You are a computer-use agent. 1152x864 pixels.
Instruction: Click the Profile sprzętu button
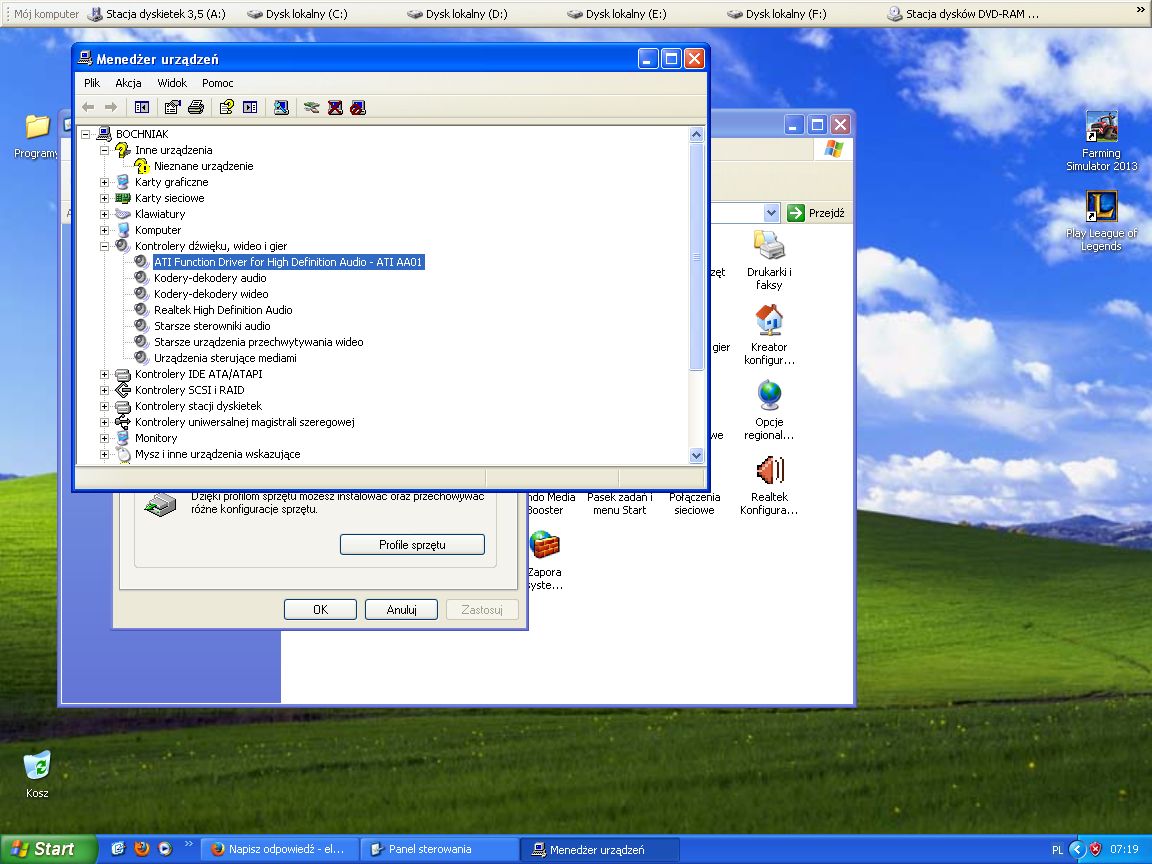[x=412, y=544]
